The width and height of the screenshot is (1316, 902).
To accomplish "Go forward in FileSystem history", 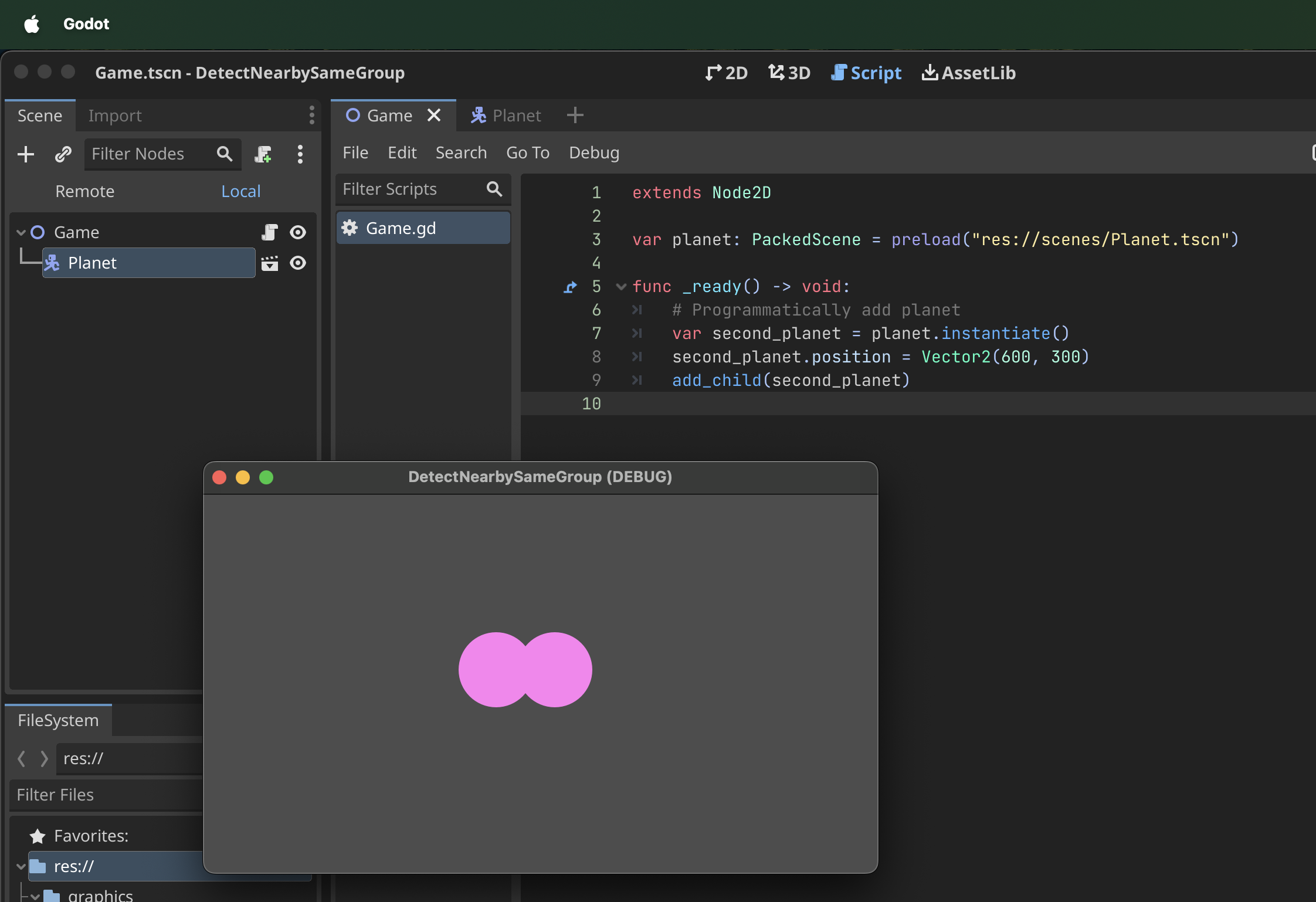I will click(44, 758).
